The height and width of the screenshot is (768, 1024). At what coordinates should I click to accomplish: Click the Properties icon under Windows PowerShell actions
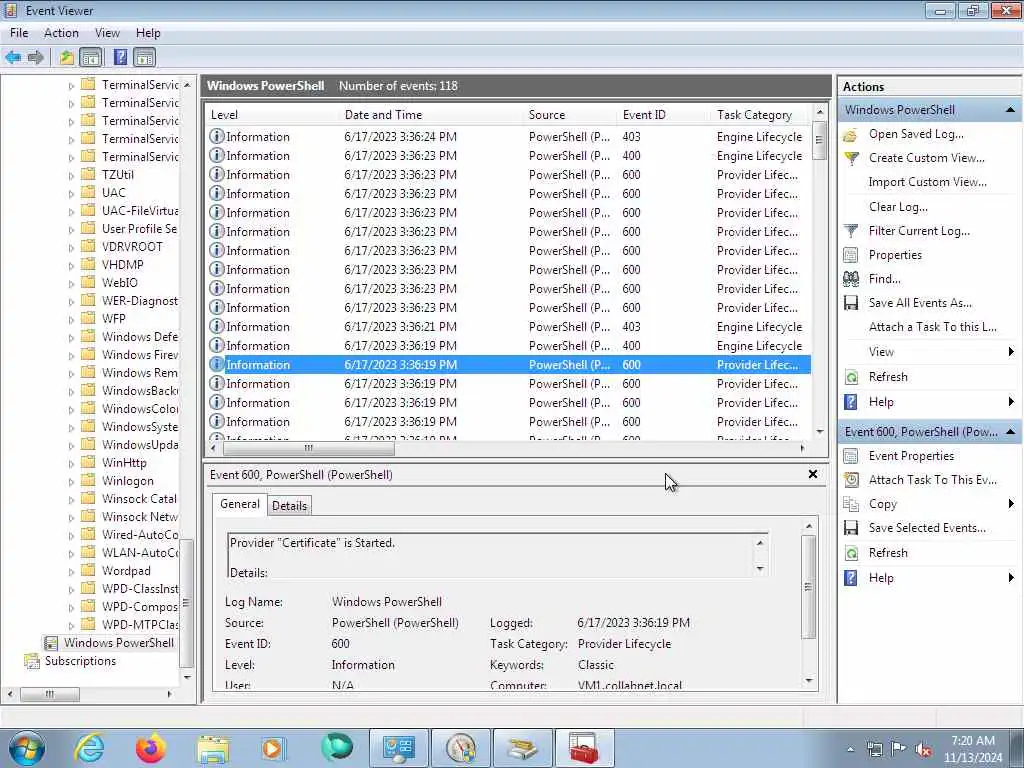(x=850, y=255)
